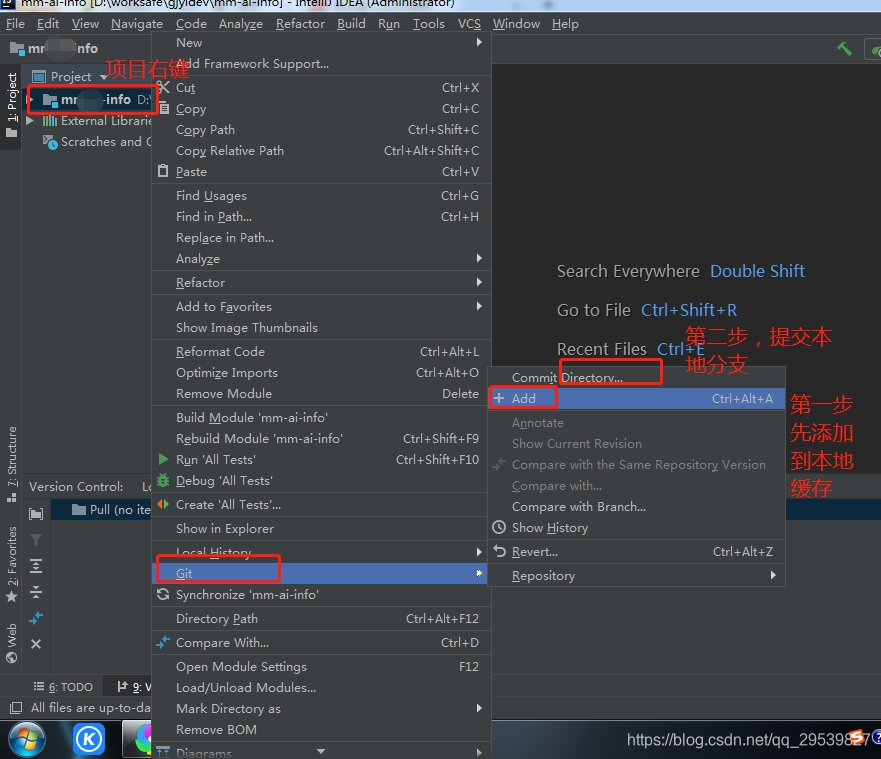The width and height of the screenshot is (881, 759).
Task: Select Load/Unload Modules...
Action: coord(319,687)
